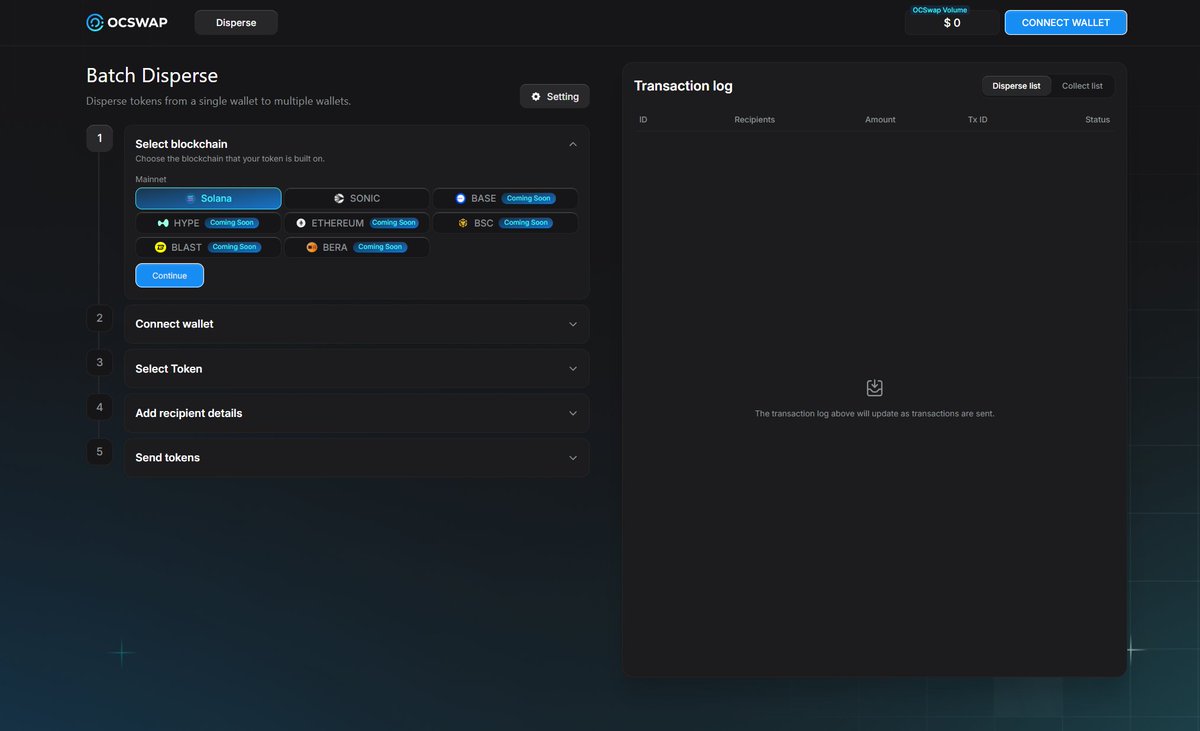
Task: Click the Batch Disperse heading
Action: (152, 76)
